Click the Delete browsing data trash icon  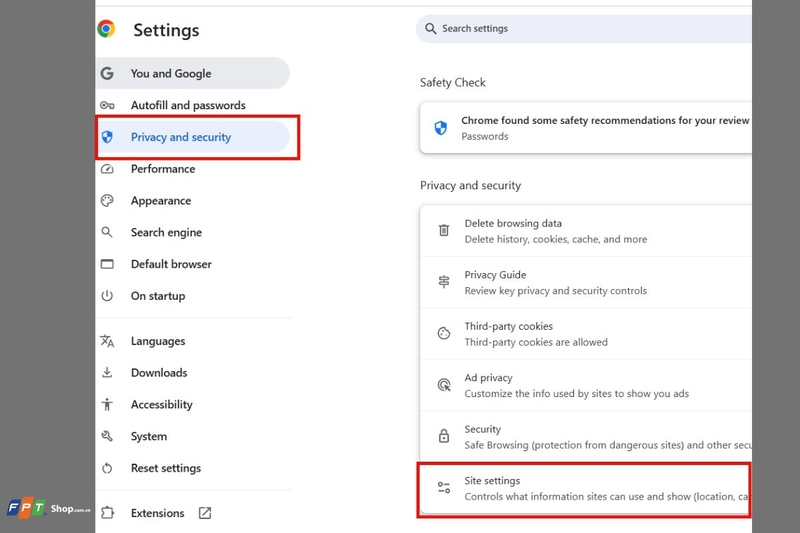(x=444, y=231)
